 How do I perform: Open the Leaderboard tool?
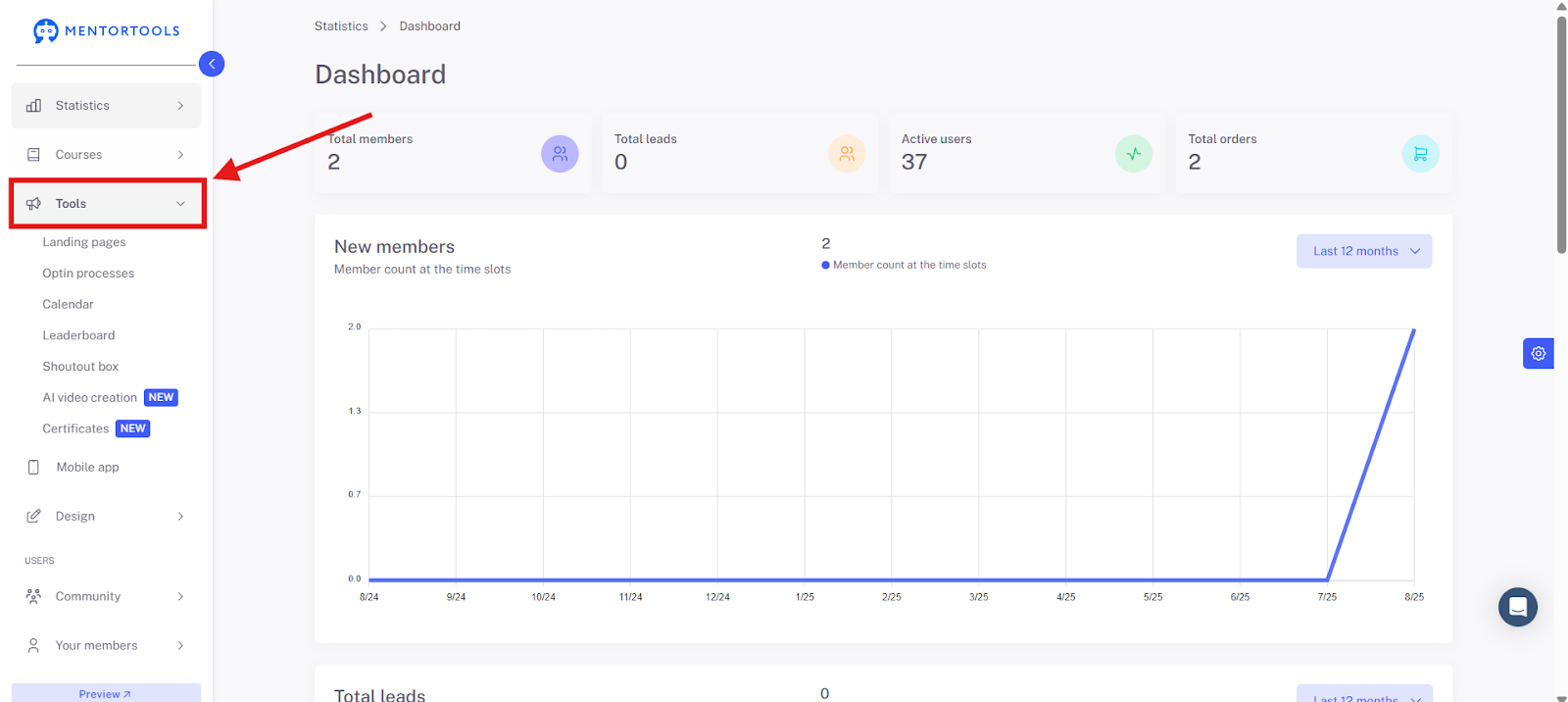point(78,335)
